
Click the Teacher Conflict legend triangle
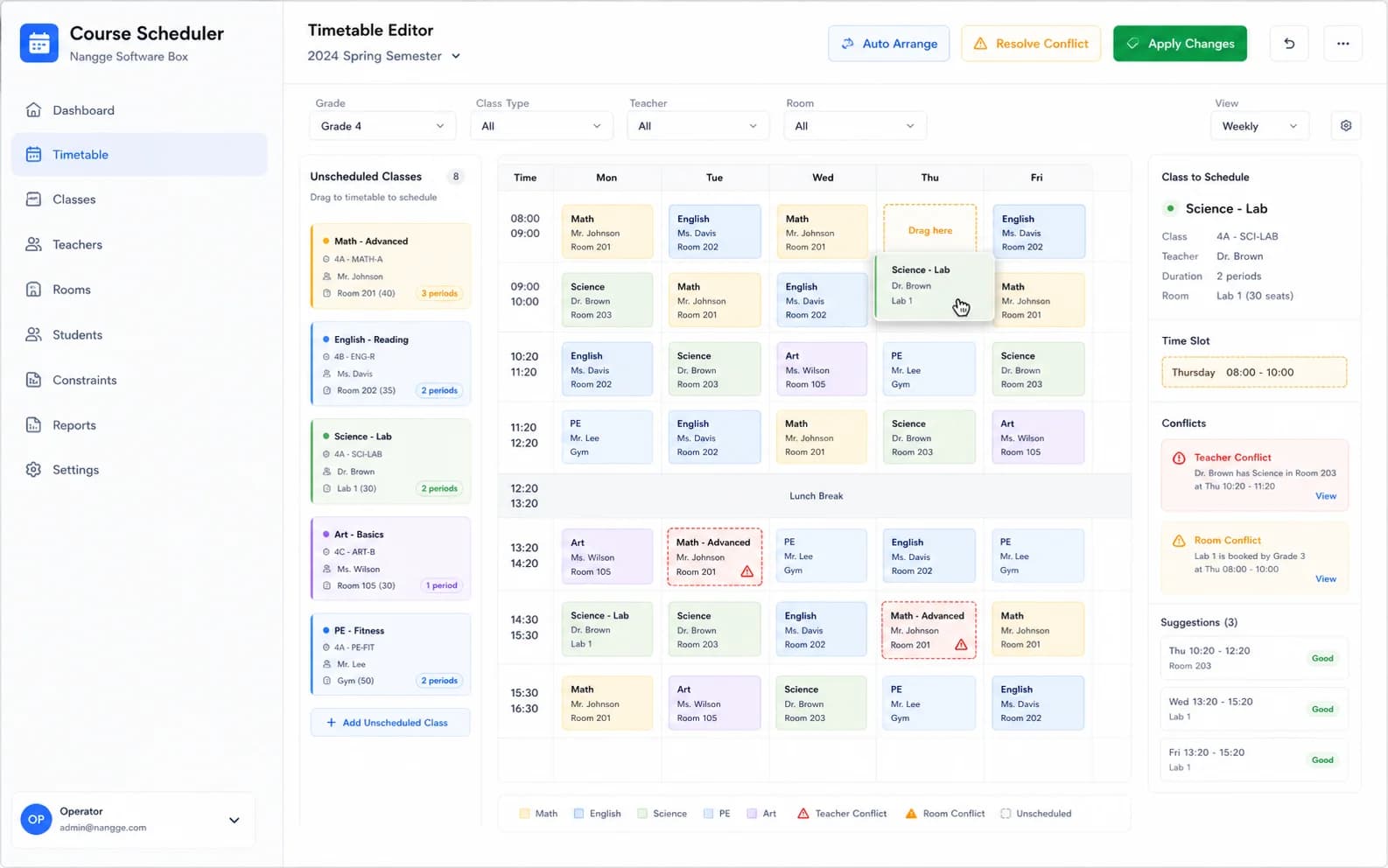[x=803, y=814]
